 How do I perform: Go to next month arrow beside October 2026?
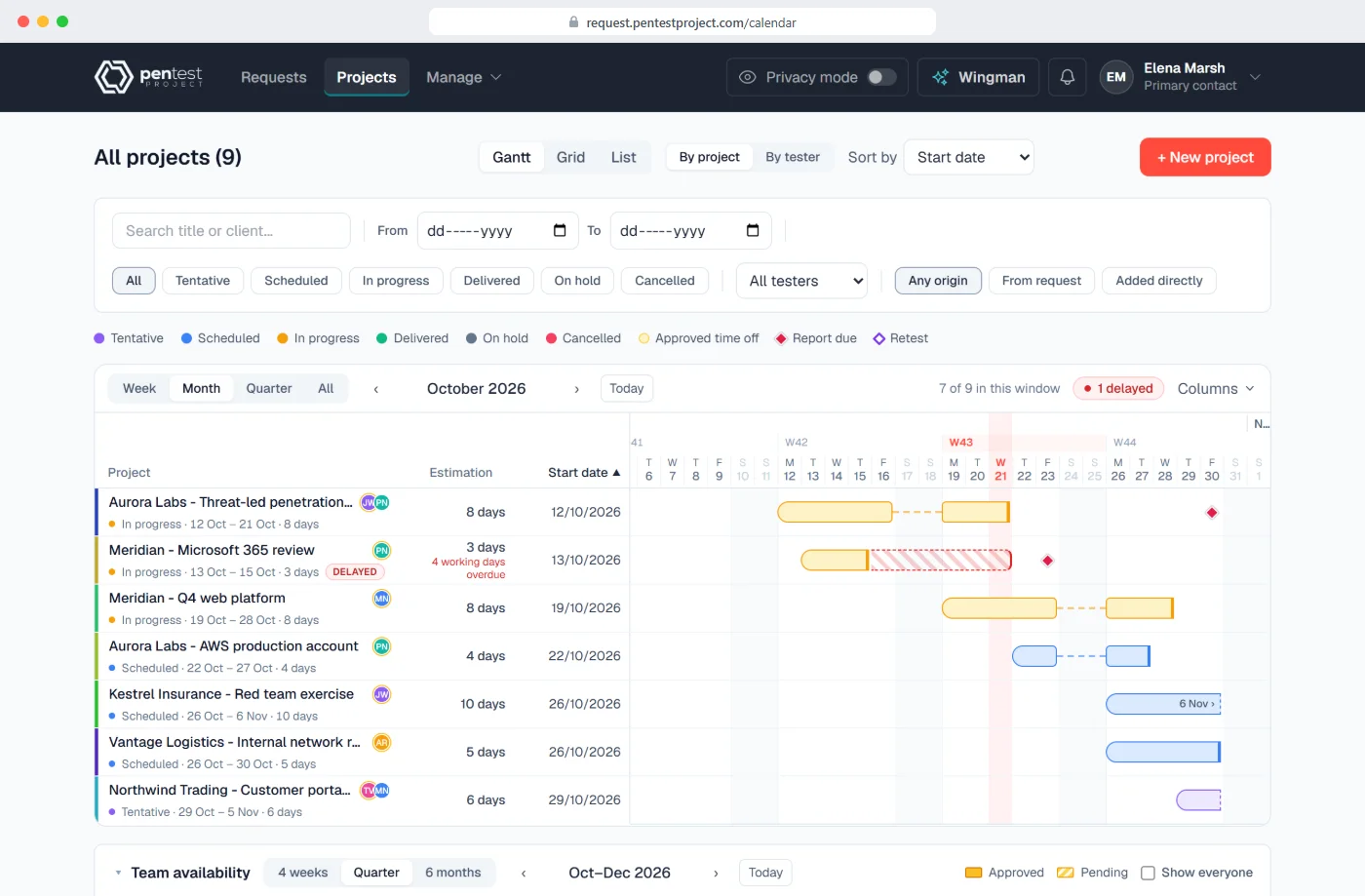[x=577, y=389]
